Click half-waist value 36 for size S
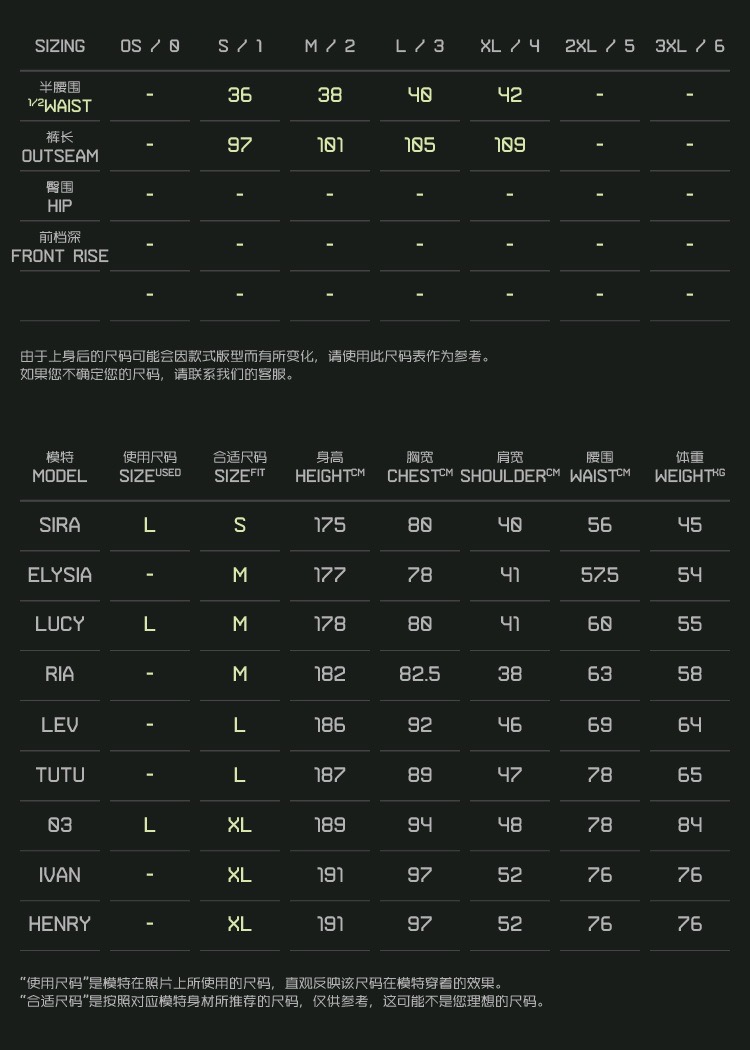Viewport: 750px width, 1050px height. [x=240, y=95]
